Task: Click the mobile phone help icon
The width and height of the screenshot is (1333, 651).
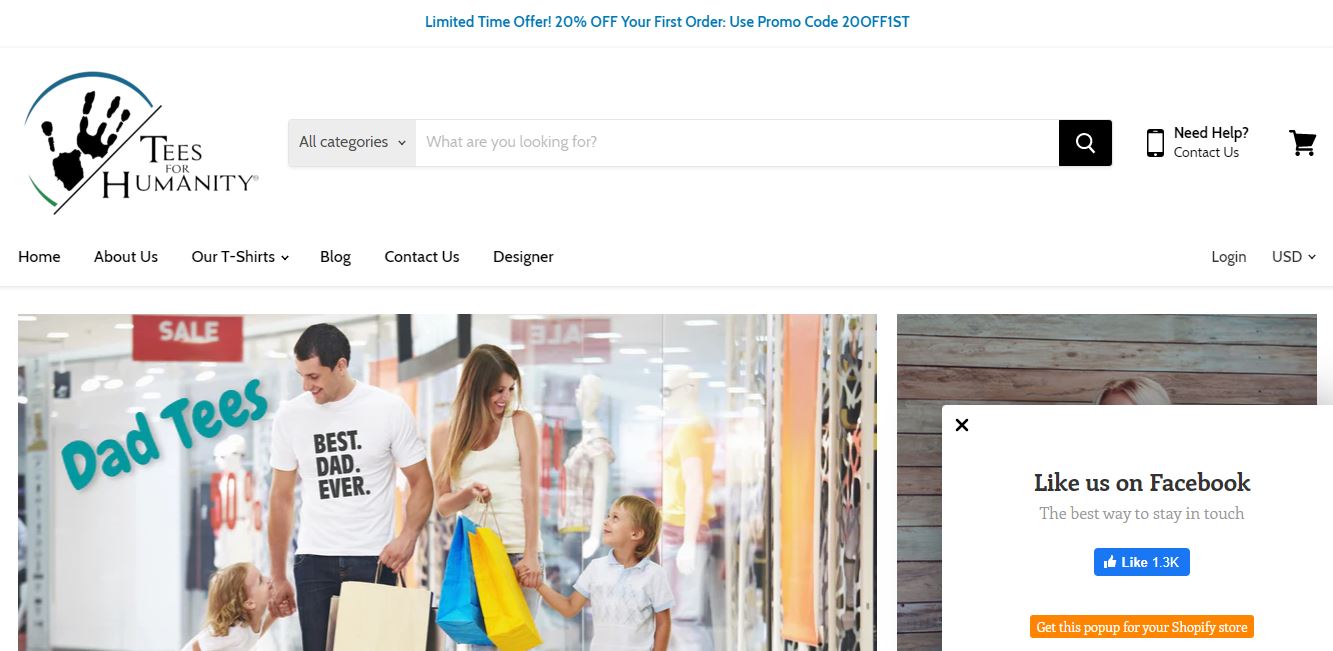Action: coord(1155,143)
